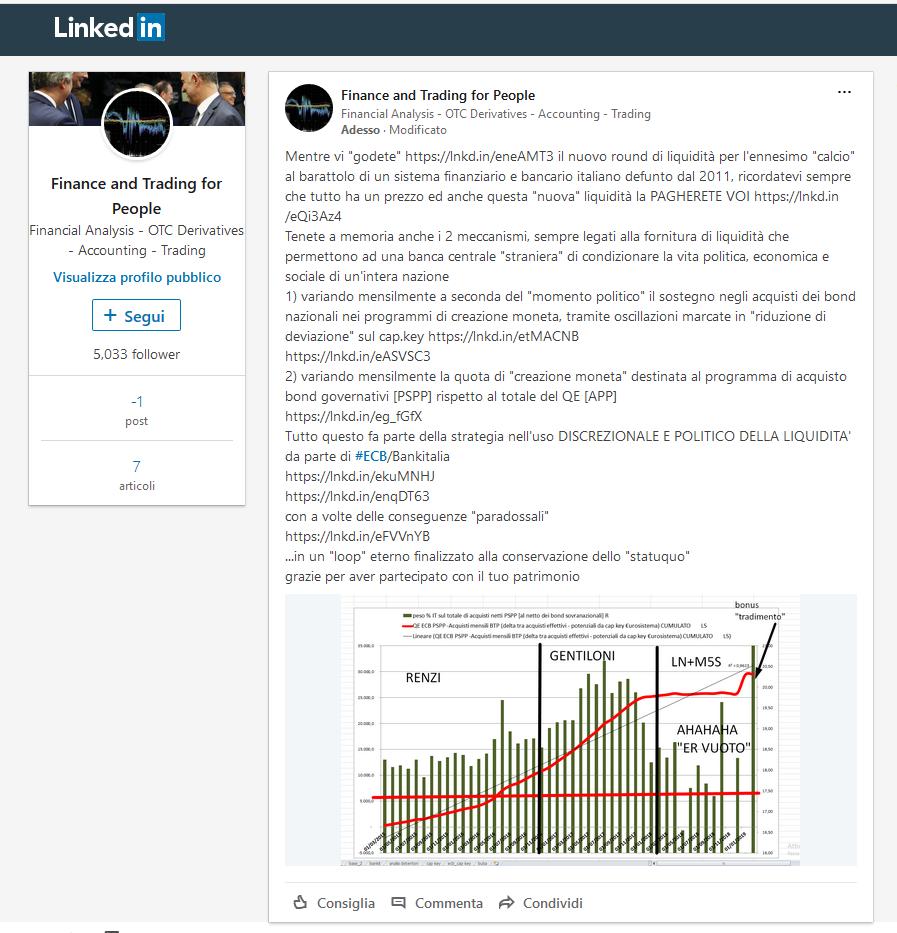Click the post author name heading
897x933 pixels.
point(438,95)
